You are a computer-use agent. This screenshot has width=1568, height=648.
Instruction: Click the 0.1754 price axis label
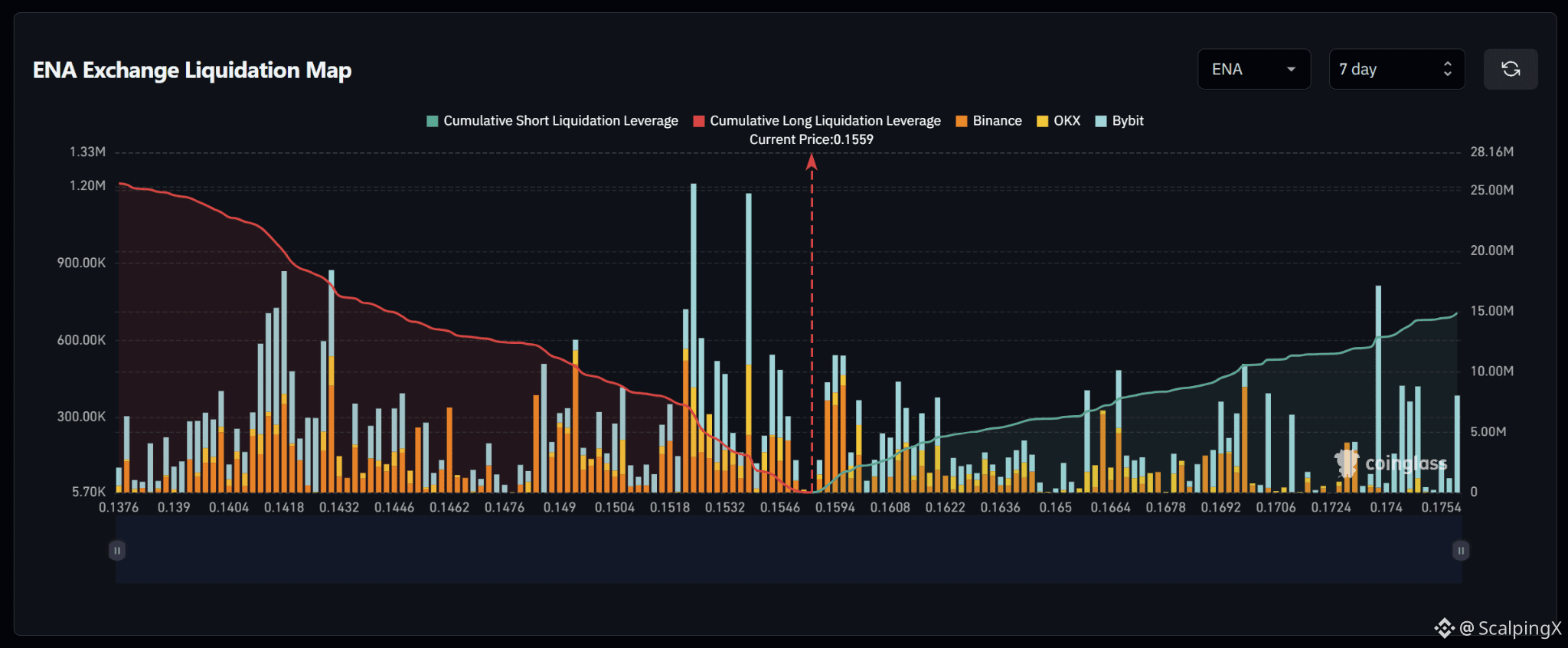(1442, 507)
